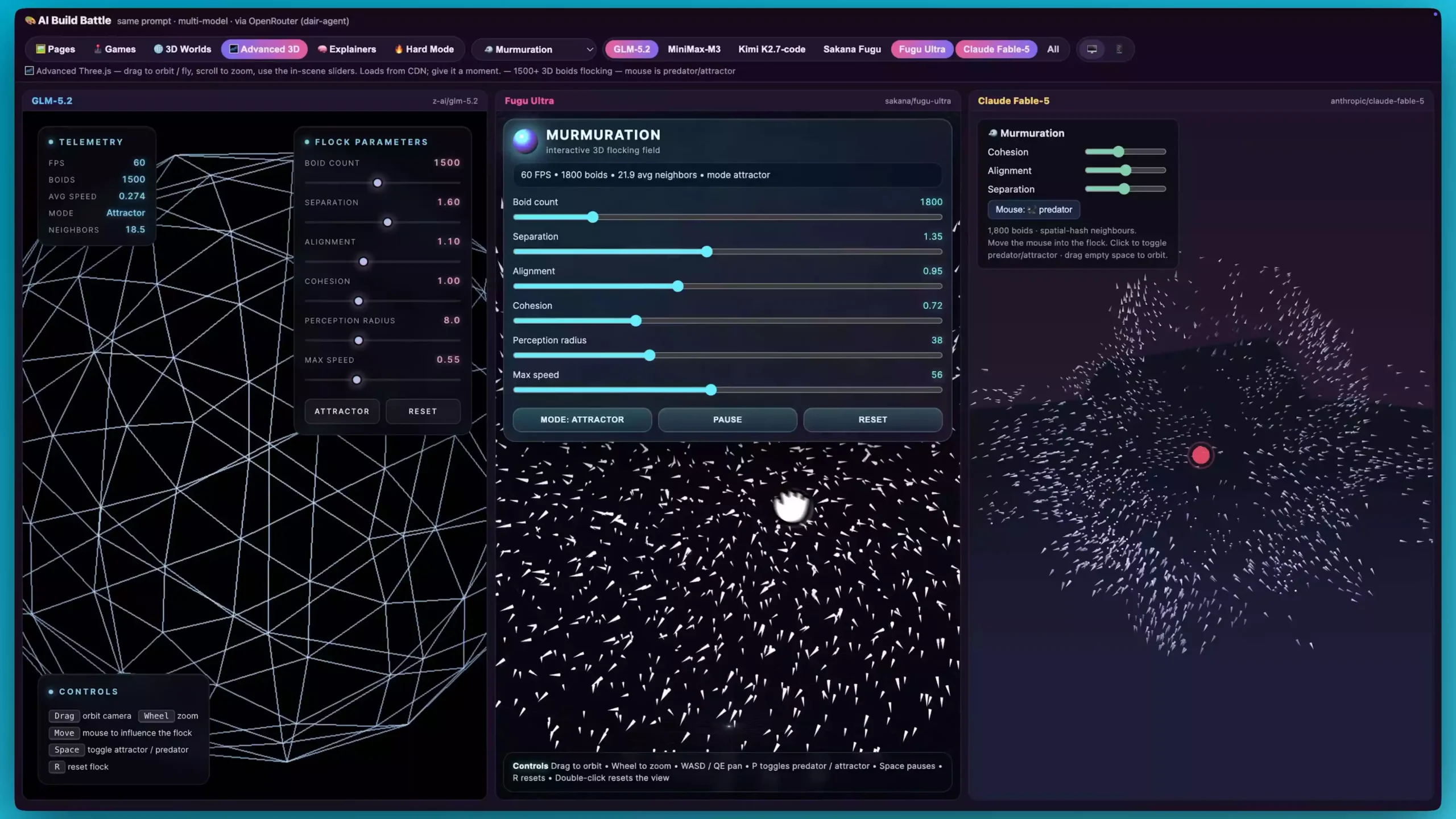This screenshot has width=1456, height=819.
Task: Toggle the GLM-5.2 model pill off
Action: (631, 49)
